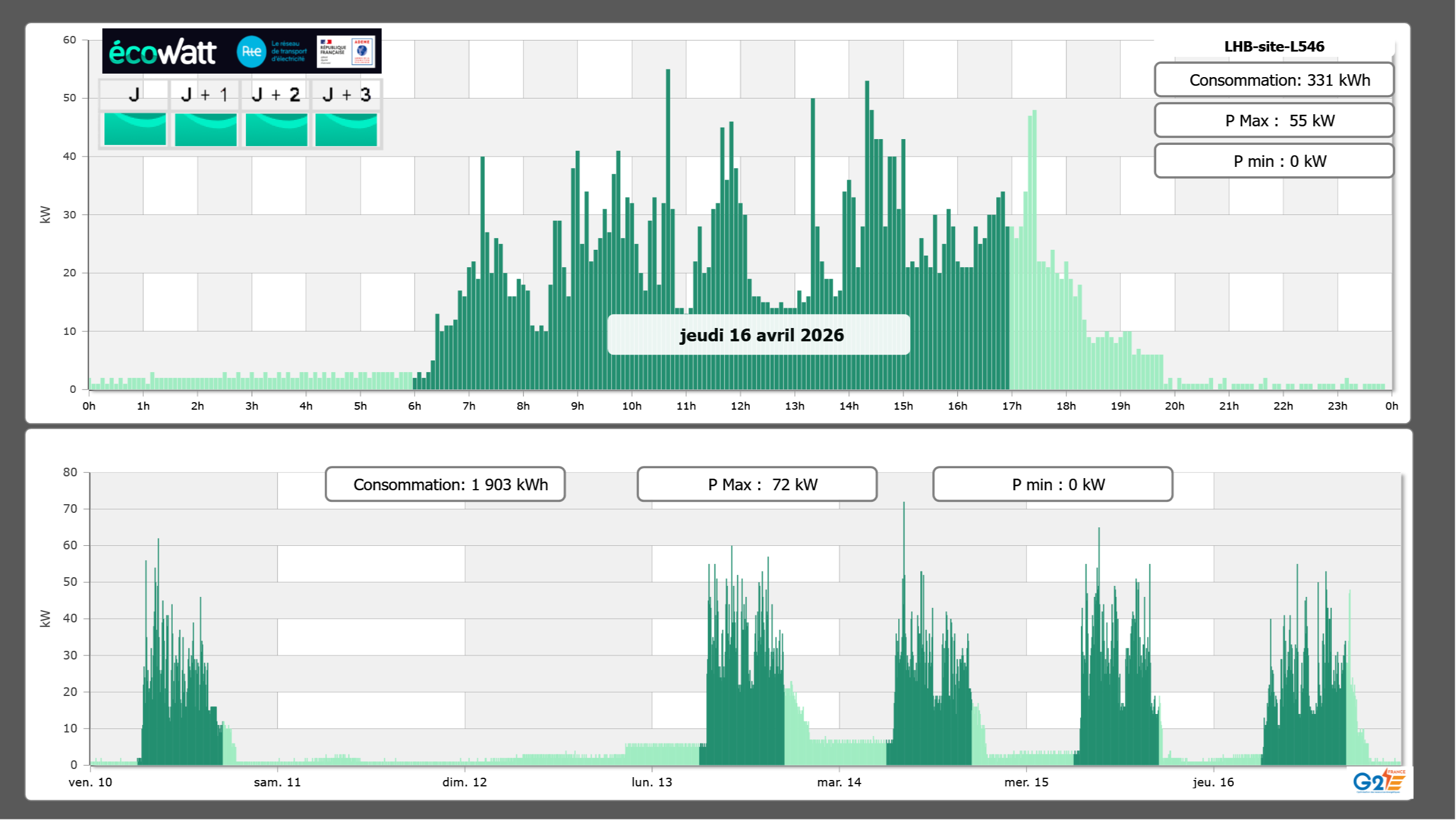The width and height of the screenshot is (1456, 820).
Task: Click the G2E France logo
Action: (x=1379, y=781)
